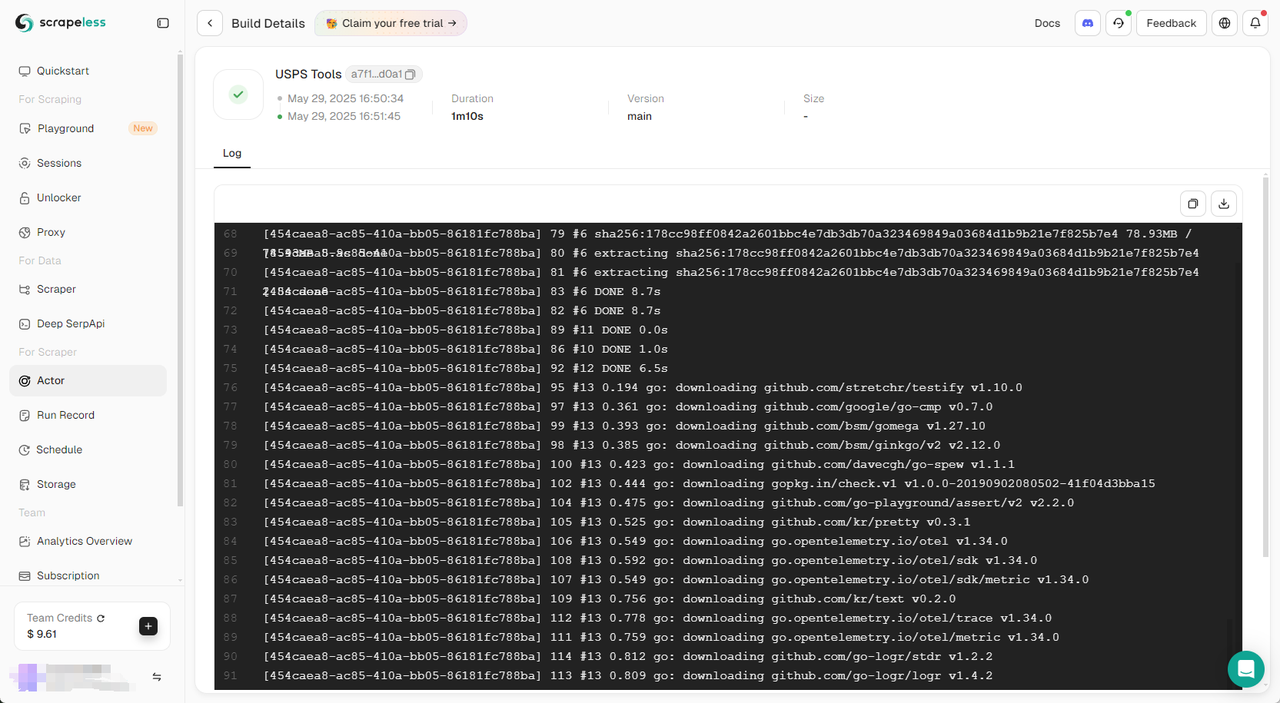Add team credits with plus button

pos(148,626)
